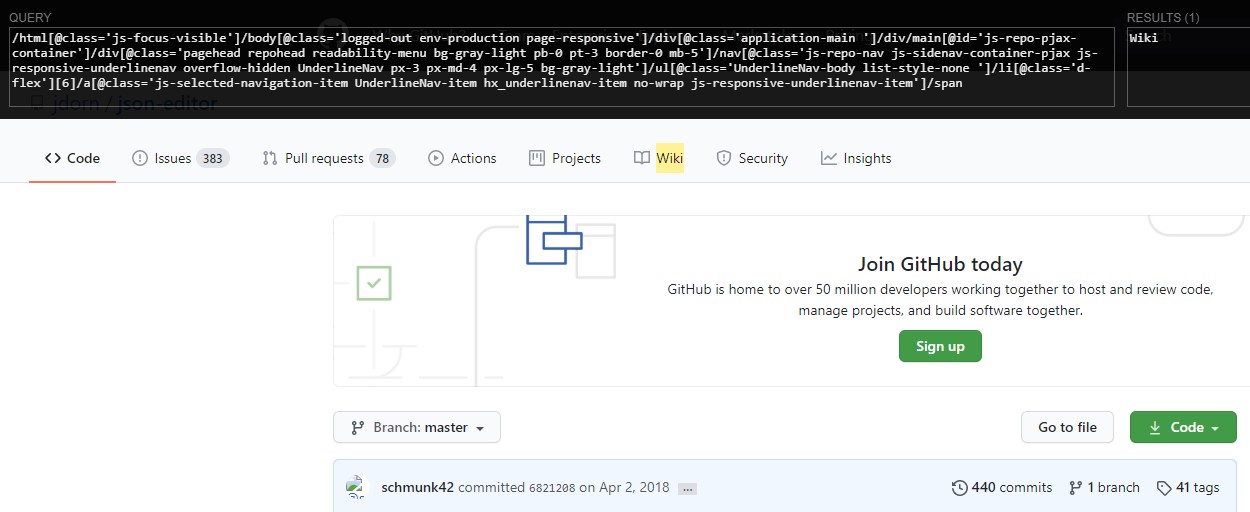Viewport: 1250px width, 512px height.
Task: Go to the Insights tab
Action: pos(856,158)
